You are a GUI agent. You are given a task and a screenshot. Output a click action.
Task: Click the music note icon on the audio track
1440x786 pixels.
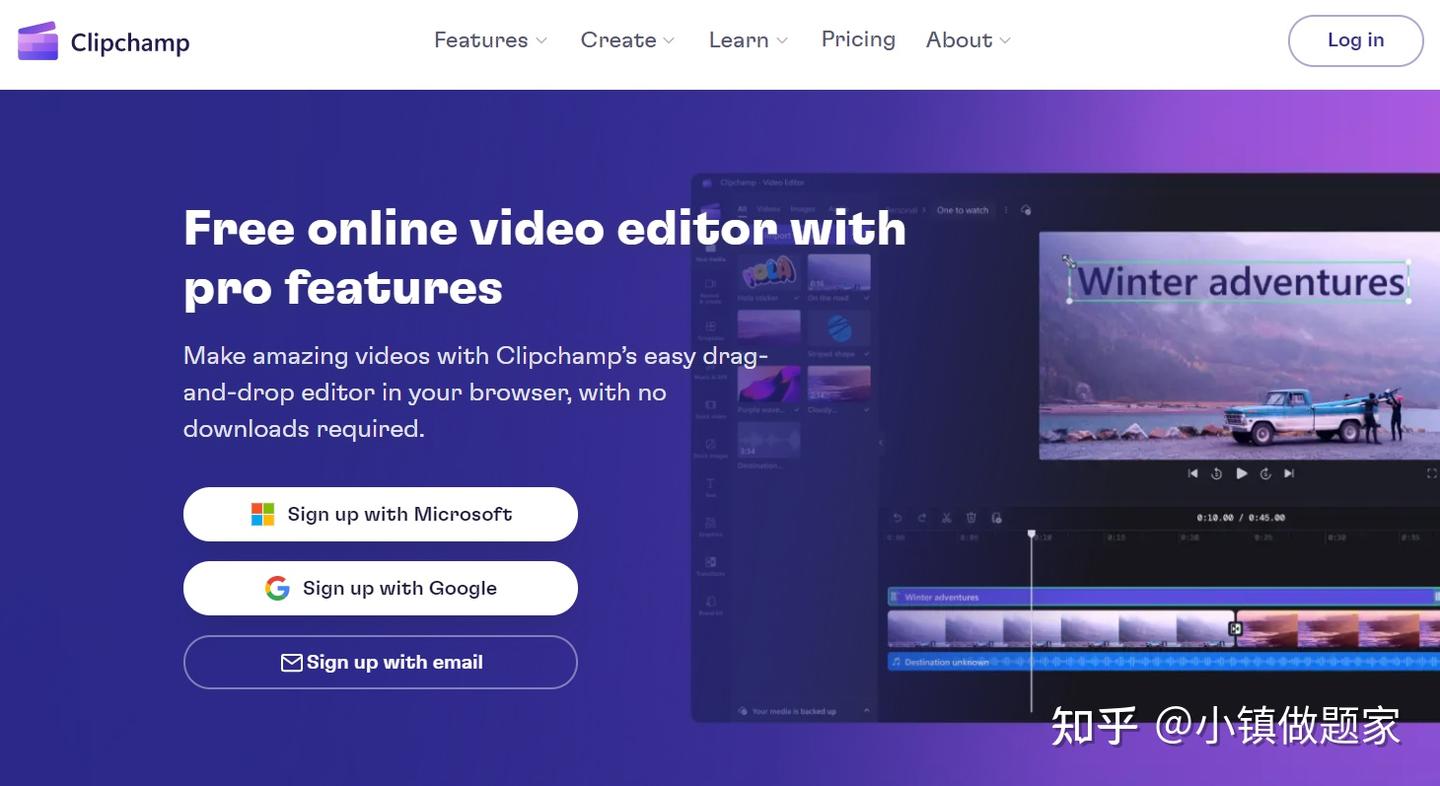(897, 662)
